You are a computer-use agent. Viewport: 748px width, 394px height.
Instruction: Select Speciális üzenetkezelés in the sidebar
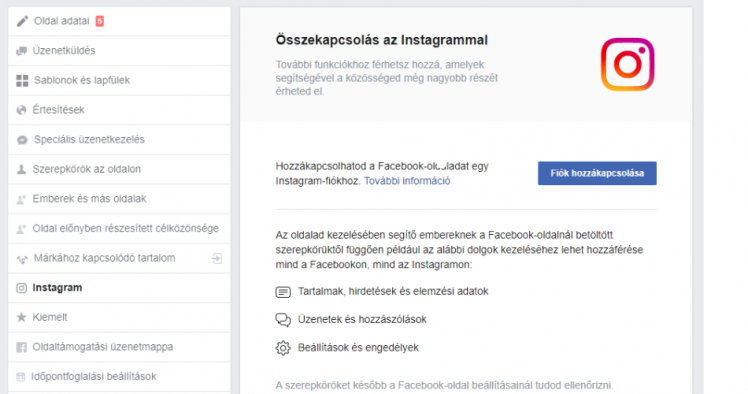click(x=119, y=139)
